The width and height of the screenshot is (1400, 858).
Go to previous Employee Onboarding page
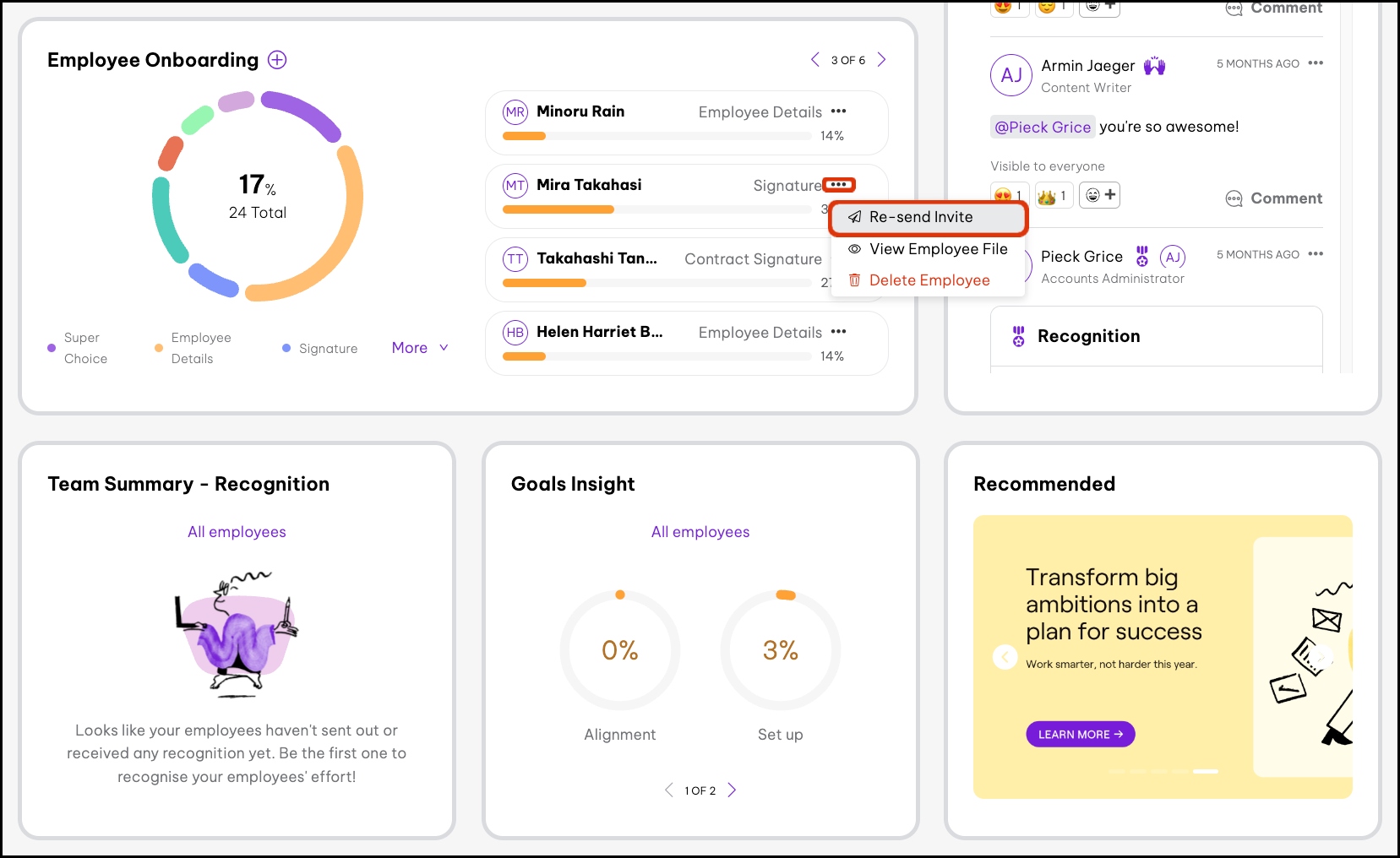(814, 59)
